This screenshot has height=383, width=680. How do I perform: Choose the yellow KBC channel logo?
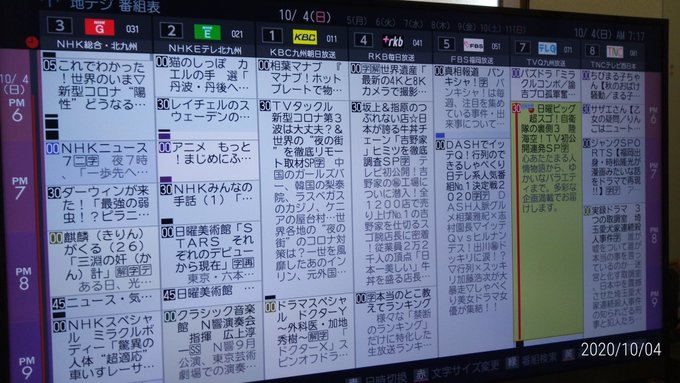[304, 37]
